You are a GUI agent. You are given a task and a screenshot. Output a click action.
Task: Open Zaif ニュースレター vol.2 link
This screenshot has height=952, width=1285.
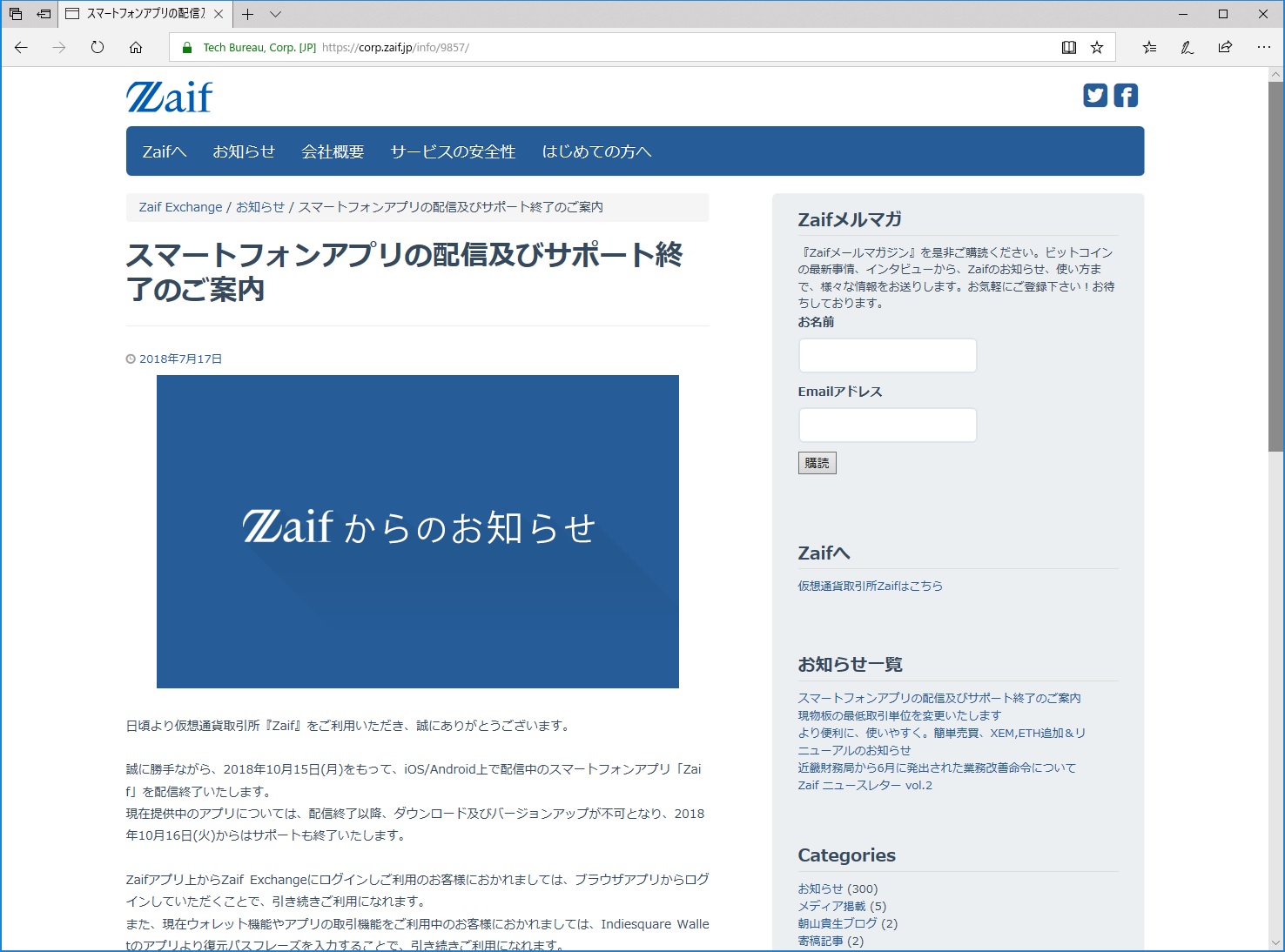coord(865,785)
